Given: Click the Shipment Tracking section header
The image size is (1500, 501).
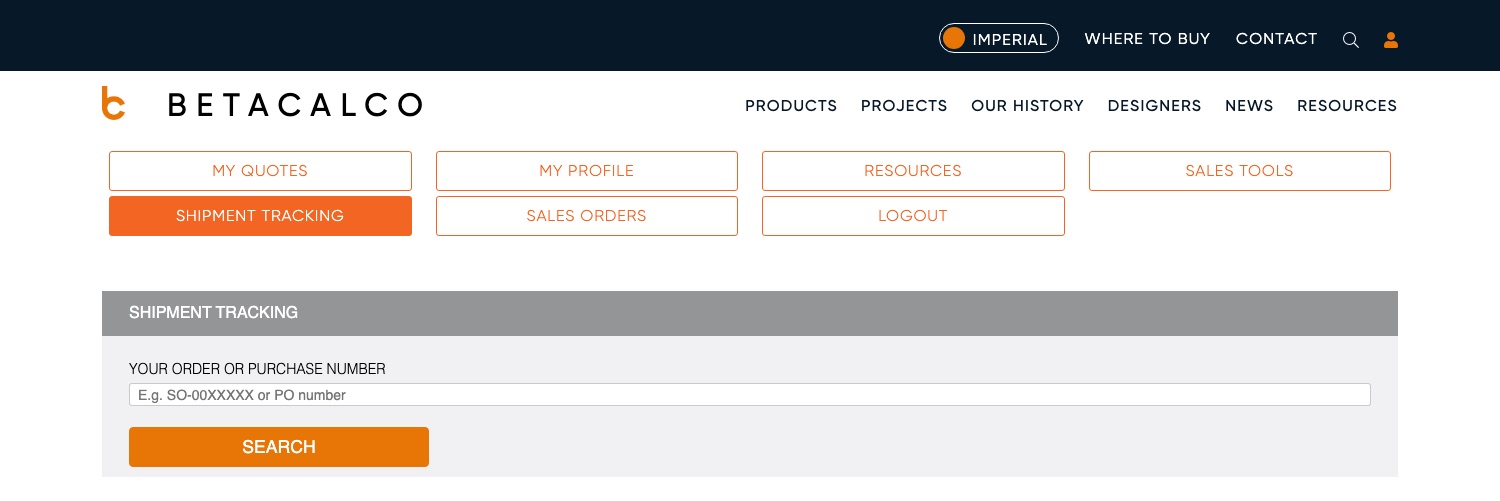Looking at the screenshot, I should (x=750, y=313).
